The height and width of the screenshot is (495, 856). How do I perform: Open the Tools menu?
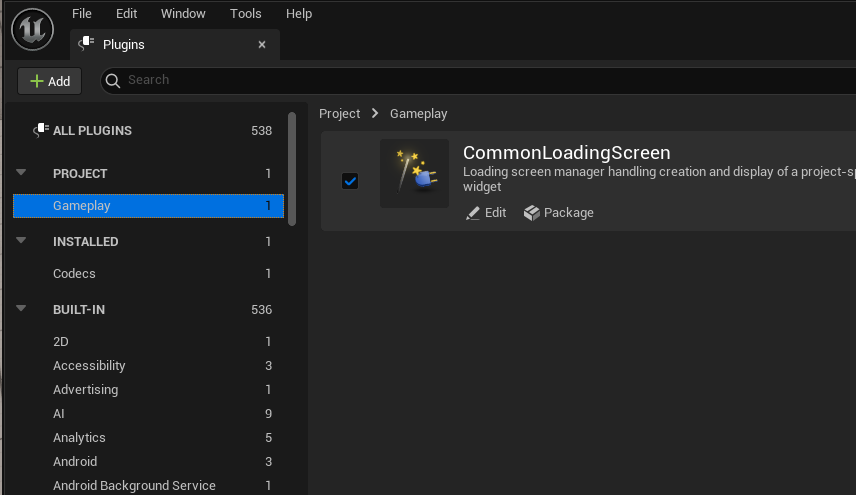point(245,14)
